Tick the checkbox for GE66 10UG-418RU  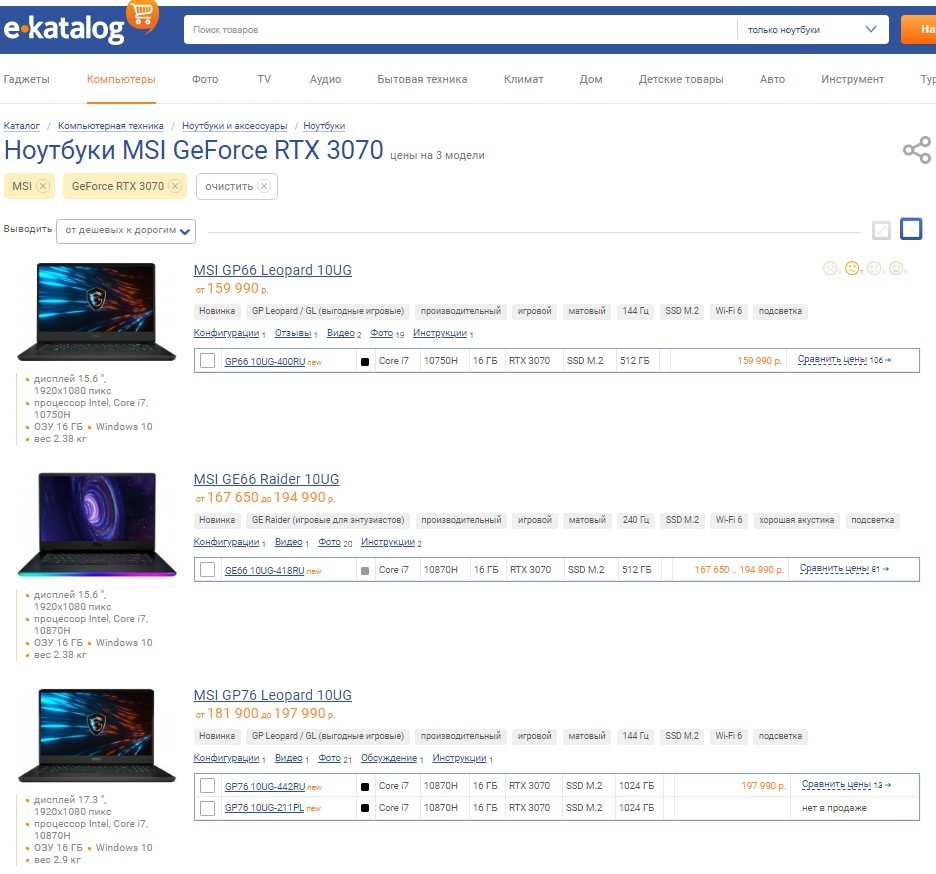pos(207,570)
